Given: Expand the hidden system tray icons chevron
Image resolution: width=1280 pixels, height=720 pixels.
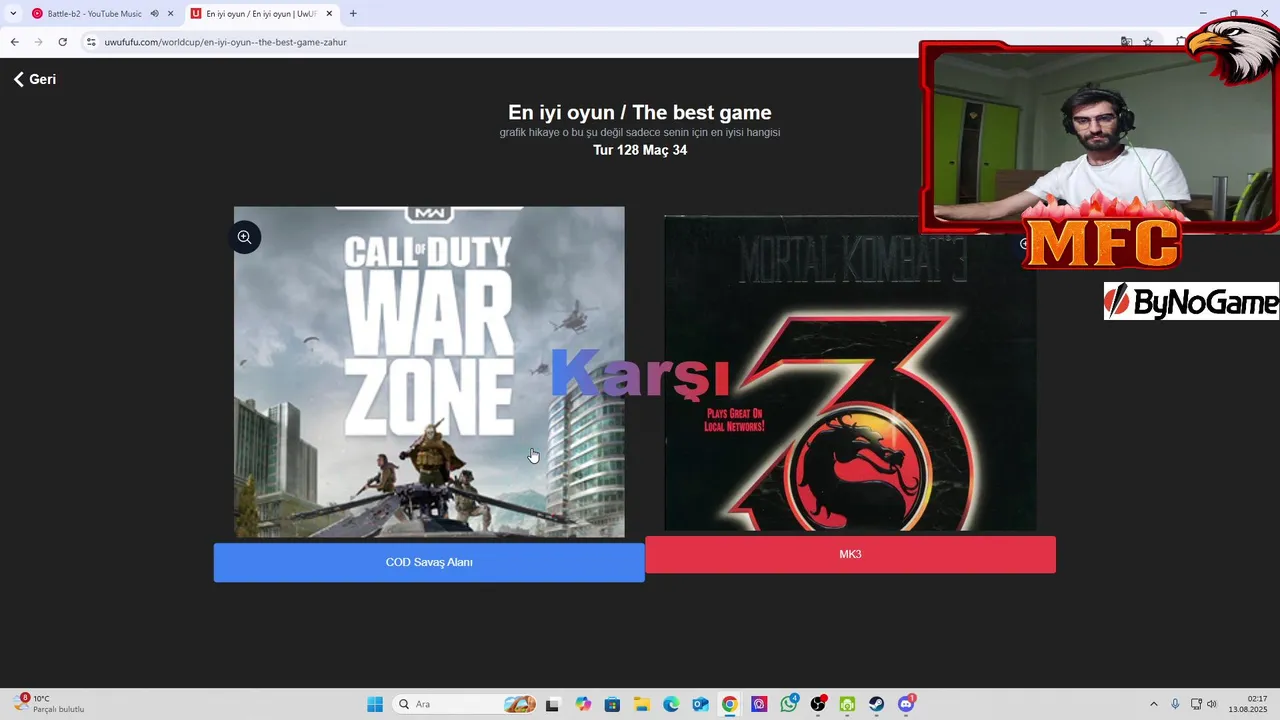Looking at the screenshot, I should click(1153, 704).
